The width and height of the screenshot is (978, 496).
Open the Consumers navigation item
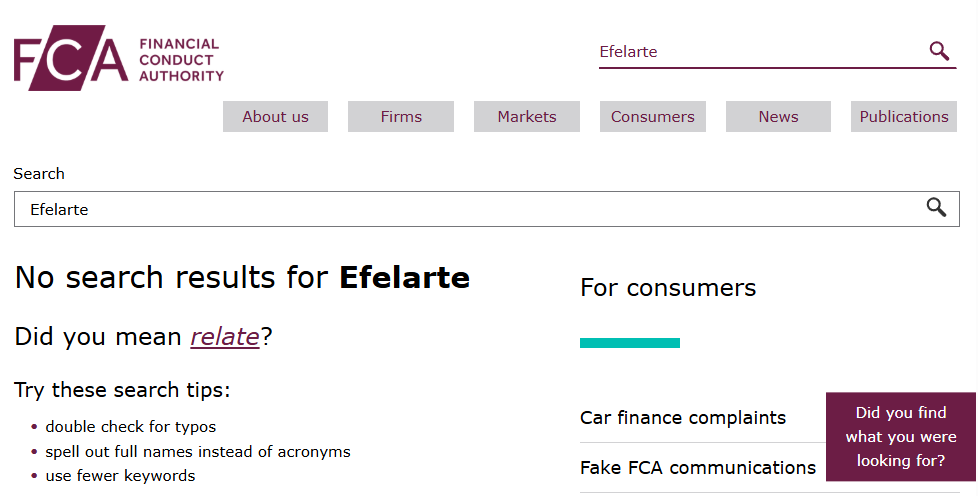point(652,117)
